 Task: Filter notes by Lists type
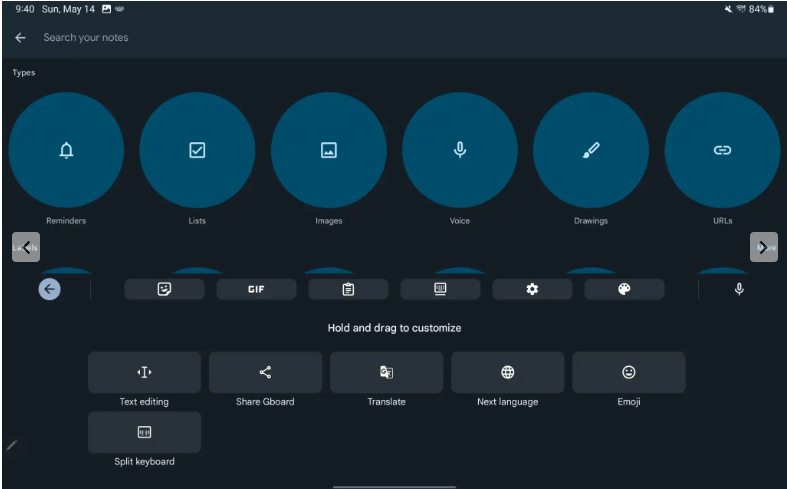click(197, 150)
